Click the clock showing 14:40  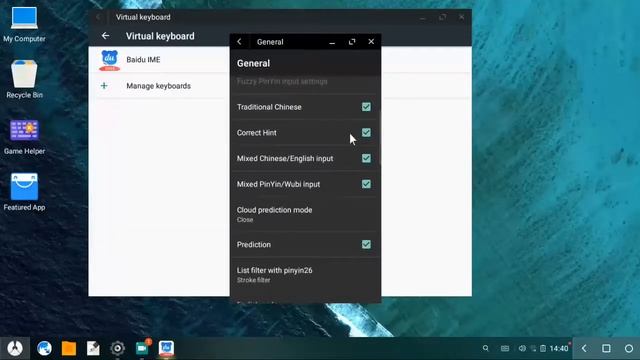pyautogui.click(x=559, y=348)
